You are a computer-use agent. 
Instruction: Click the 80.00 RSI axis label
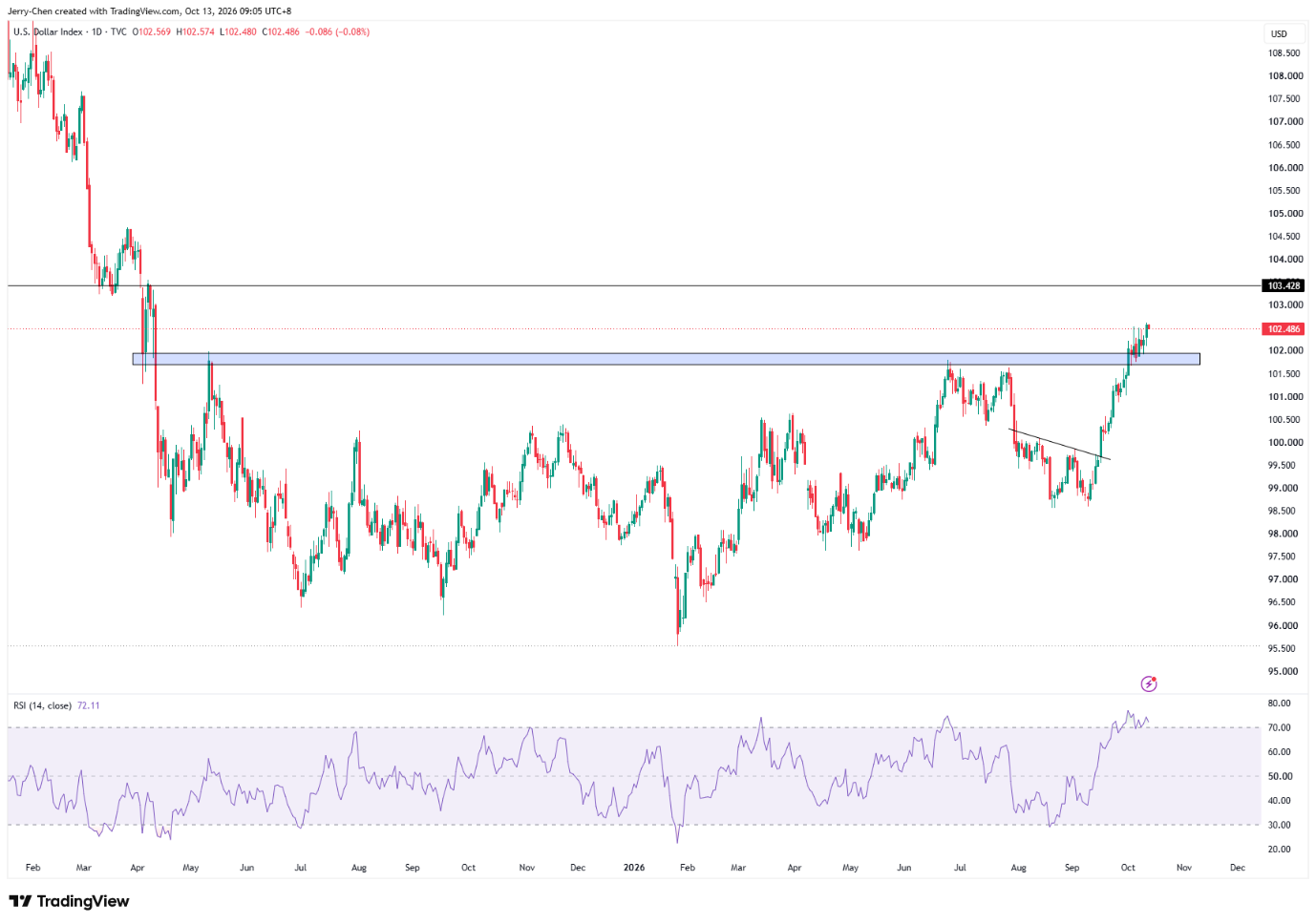tap(1280, 703)
